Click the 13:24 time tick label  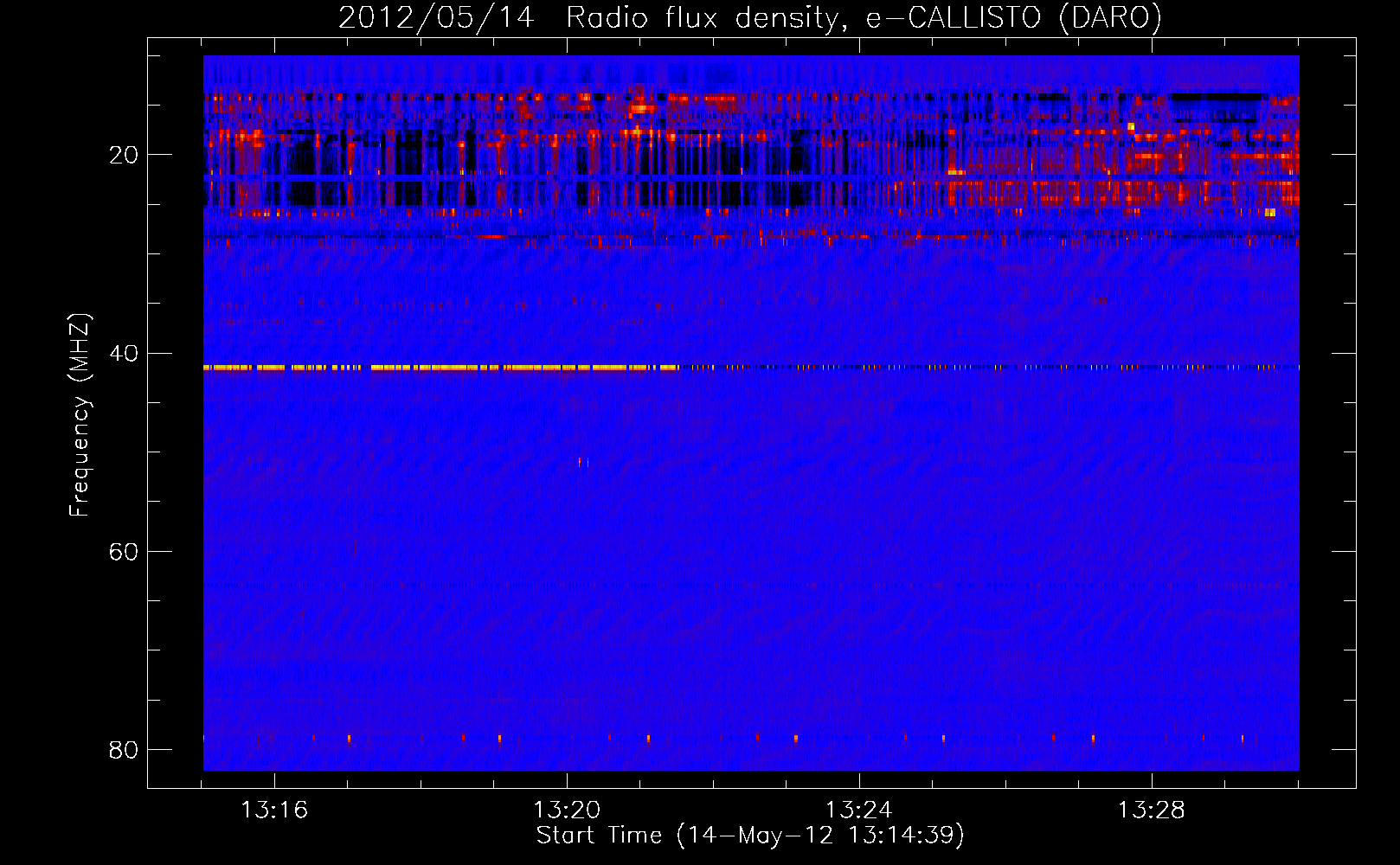click(x=859, y=811)
